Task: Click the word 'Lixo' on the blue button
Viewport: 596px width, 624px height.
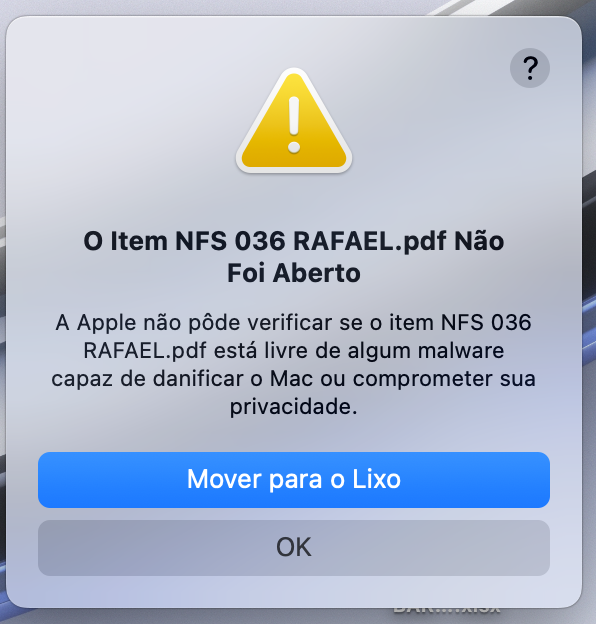Action: (x=376, y=479)
